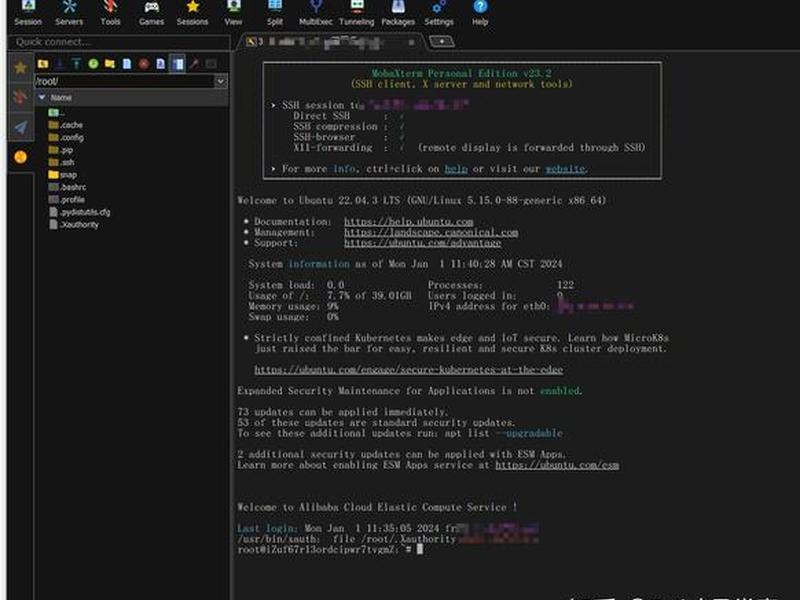Click the red delete icon in SFTP toolbar
This screenshot has width=800, height=600.
click(143, 64)
